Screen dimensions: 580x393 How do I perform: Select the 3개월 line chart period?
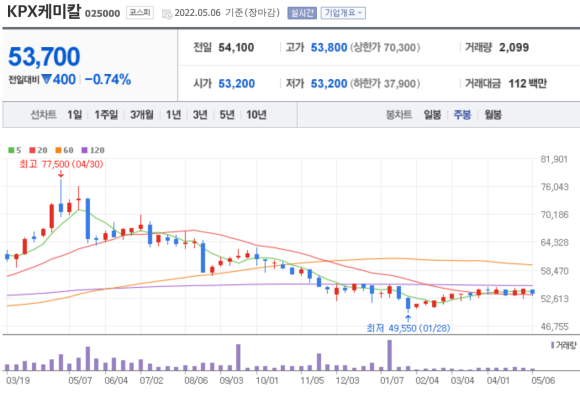(x=142, y=115)
